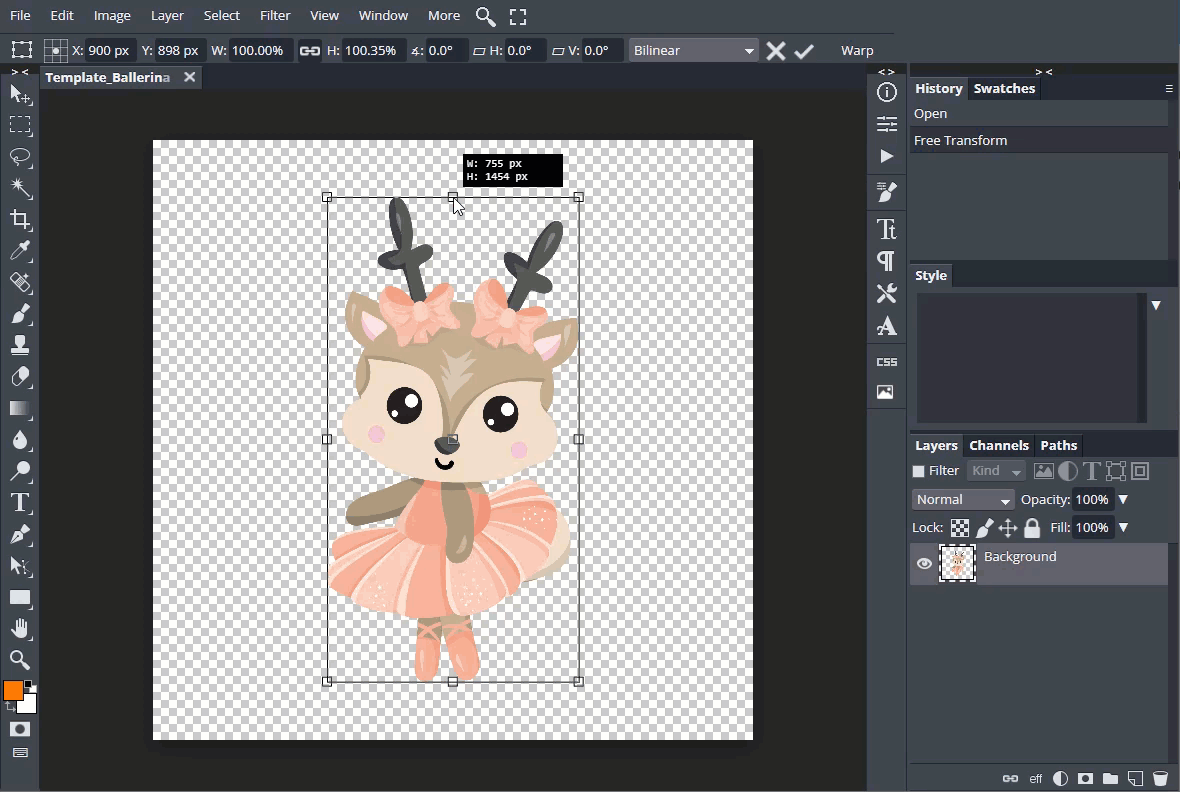This screenshot has height=792, width=1180.
Task: Open the Normal blend mode dropdown
Action: coord(963,500)
